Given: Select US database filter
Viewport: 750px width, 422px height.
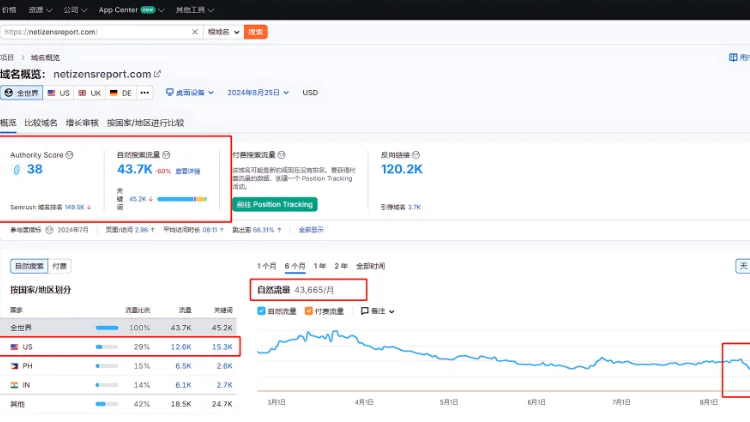Looking at the screenshot, I should [x=58, y=93].
